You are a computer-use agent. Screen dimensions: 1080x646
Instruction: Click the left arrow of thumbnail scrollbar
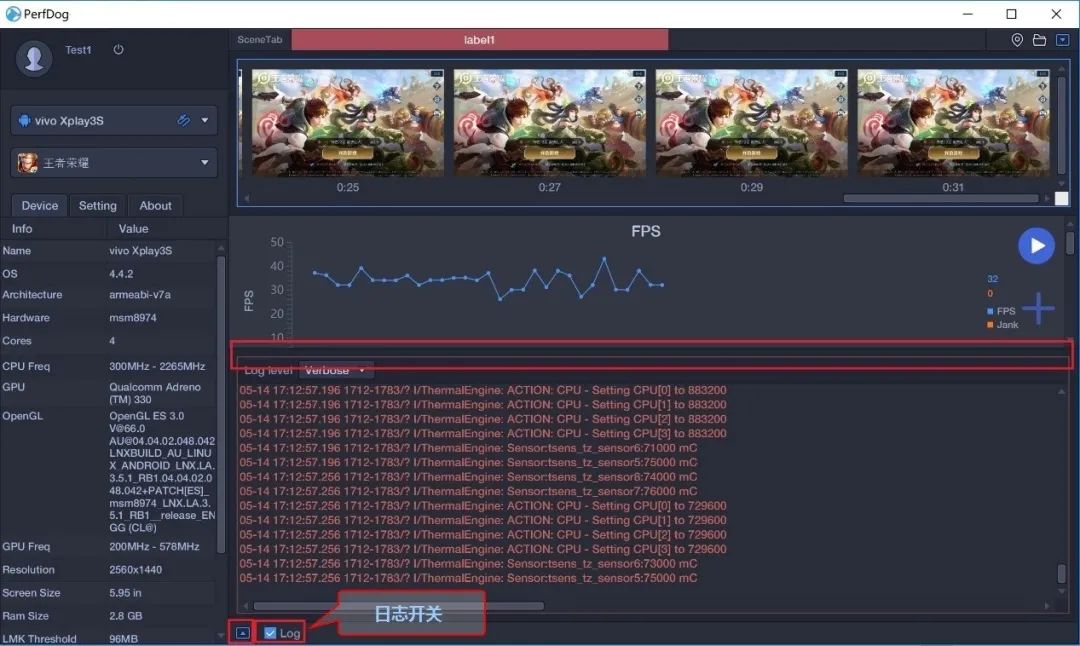[x=247, y=198]
